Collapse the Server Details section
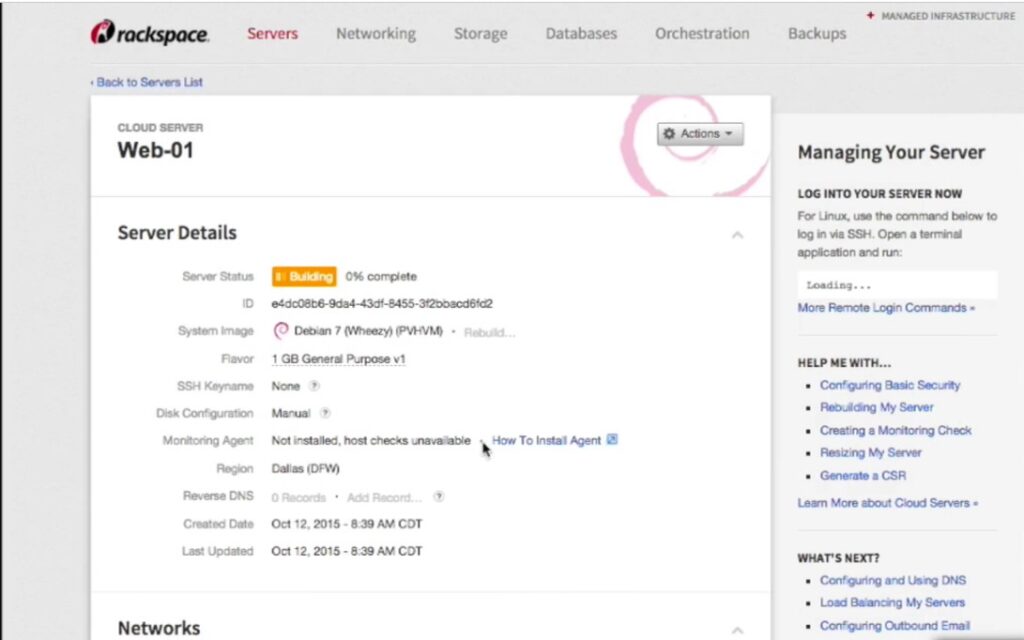This screenshot has width=1024, height=640. point(737,235)
